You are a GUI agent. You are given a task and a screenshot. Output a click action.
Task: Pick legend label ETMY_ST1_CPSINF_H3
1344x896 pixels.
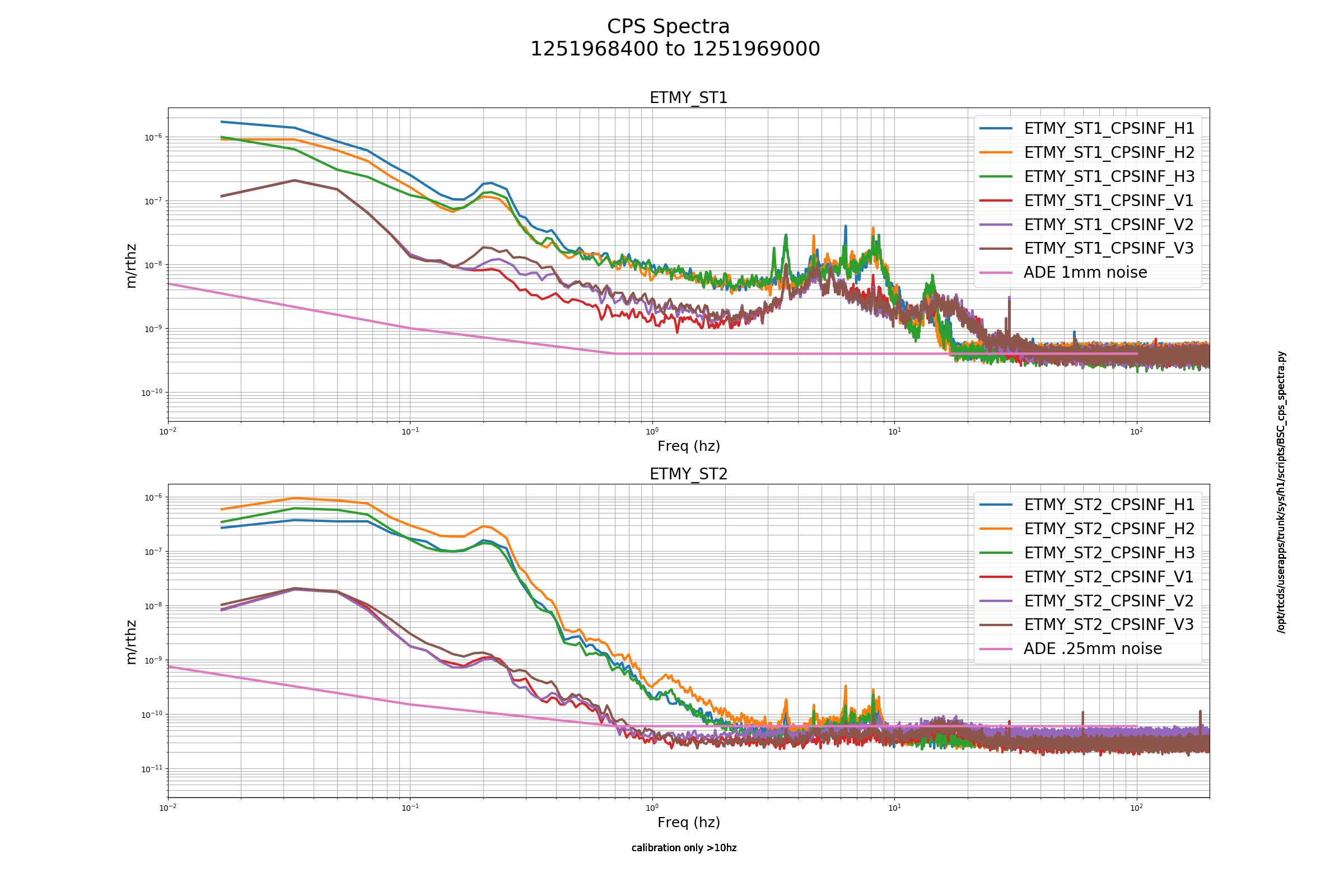(x=1109, y=176)
